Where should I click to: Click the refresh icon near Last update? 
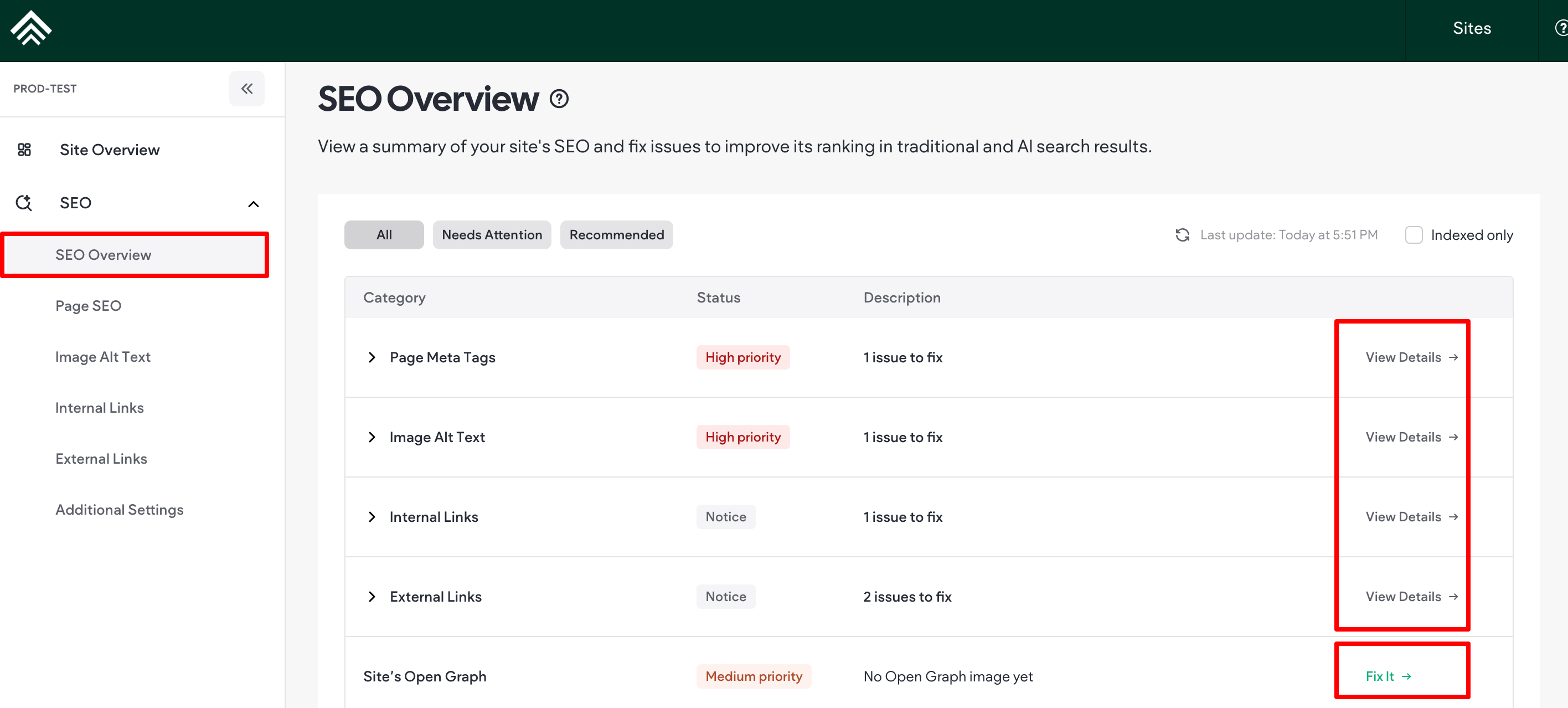[x=1182, y=235]
